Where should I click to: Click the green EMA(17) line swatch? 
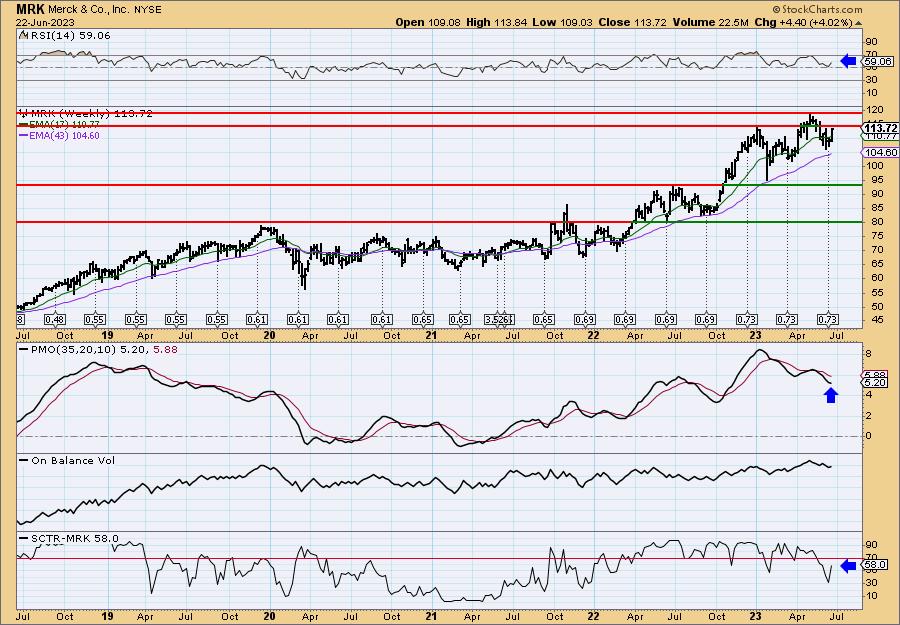point(23,124)
